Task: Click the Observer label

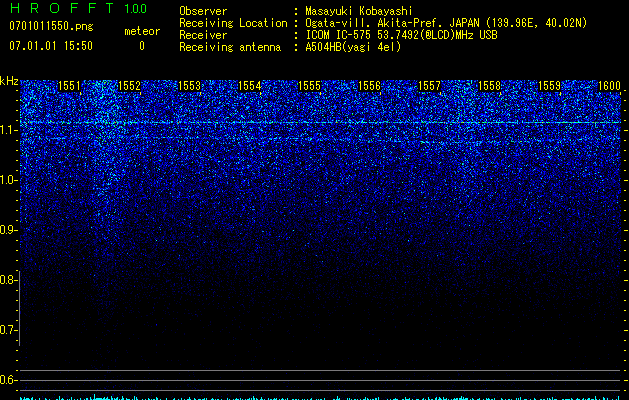Action: (203, 11)
